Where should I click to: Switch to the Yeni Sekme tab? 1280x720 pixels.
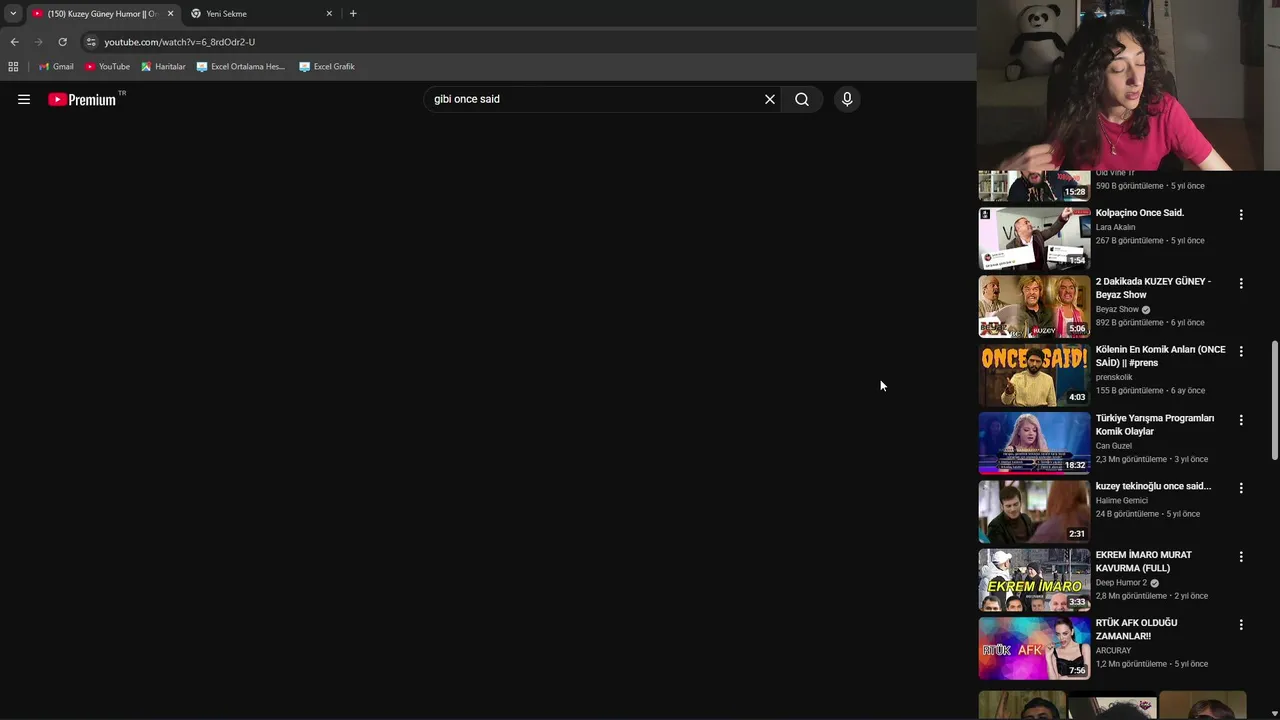click(260, 14)
